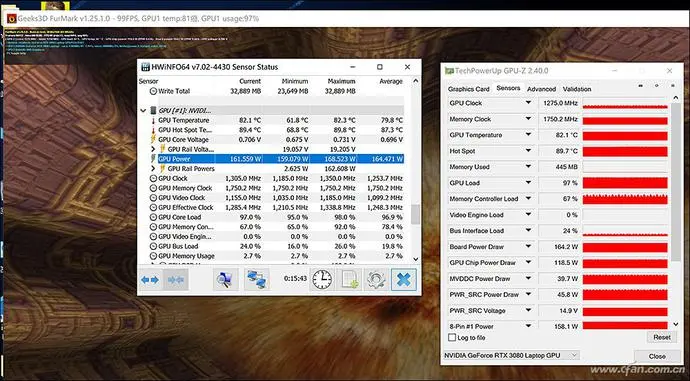Click the expand-columns blue arrows icon in HWiNFO

[150, 280]
